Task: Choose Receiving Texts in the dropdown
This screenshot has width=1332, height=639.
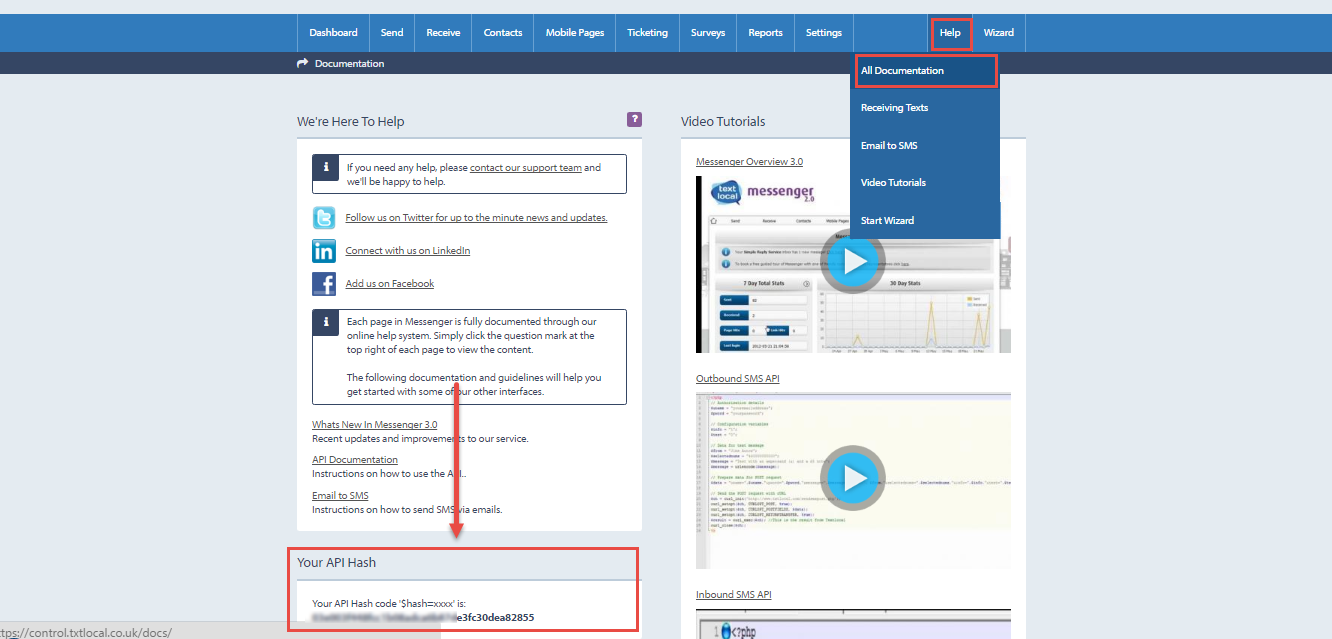Action: coord(894,108)
